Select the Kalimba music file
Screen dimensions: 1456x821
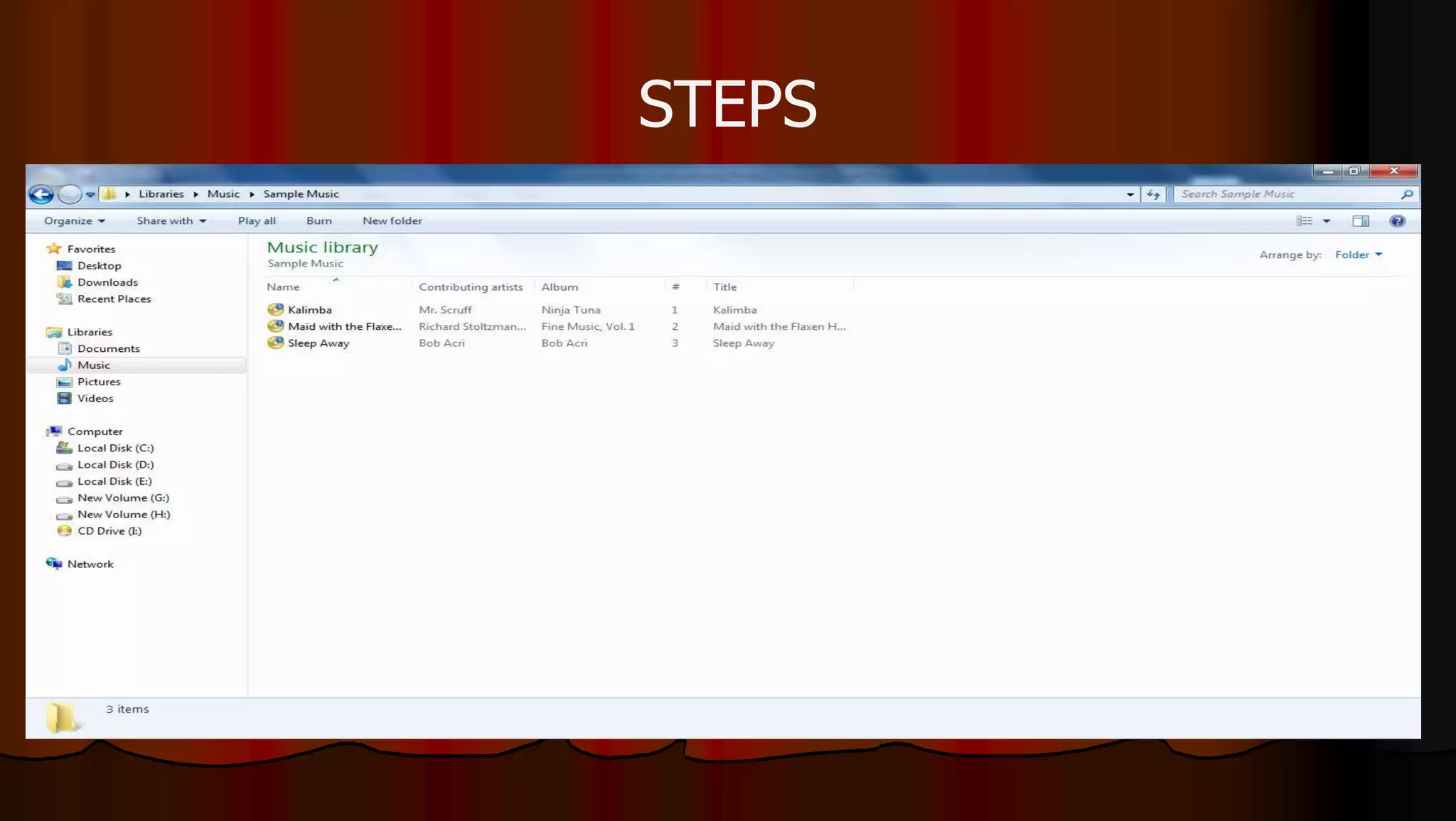[309, 310]
